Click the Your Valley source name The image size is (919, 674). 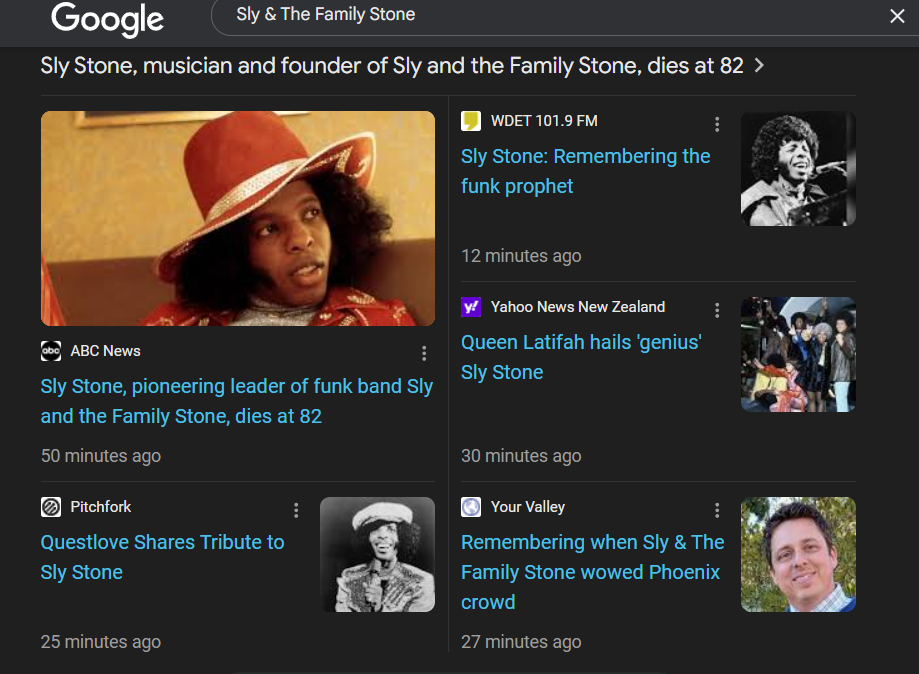click(528, 506)
